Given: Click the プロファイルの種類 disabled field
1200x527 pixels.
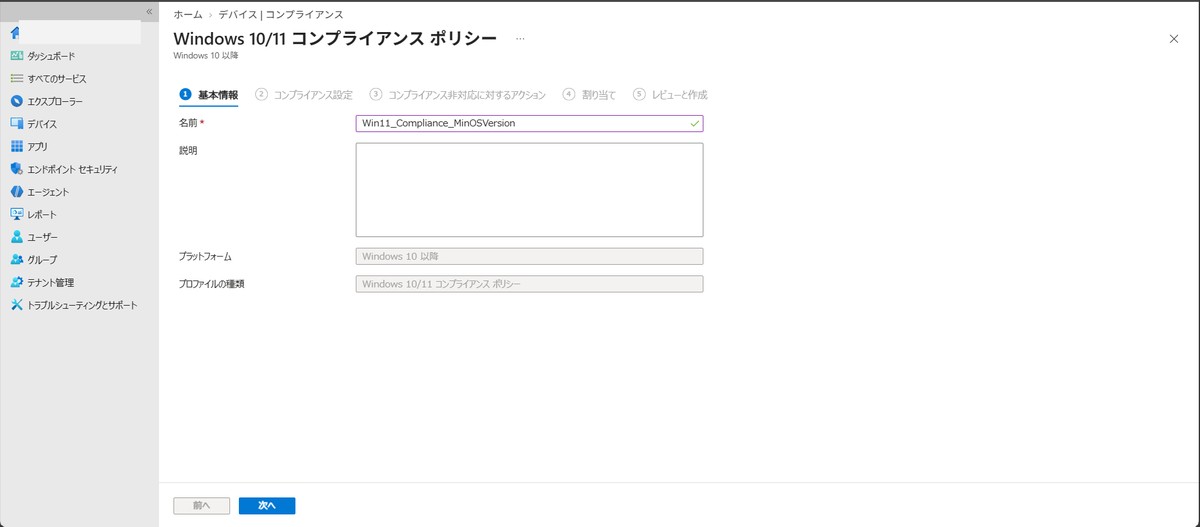Looking at the screenshot, I should (529, 284).
